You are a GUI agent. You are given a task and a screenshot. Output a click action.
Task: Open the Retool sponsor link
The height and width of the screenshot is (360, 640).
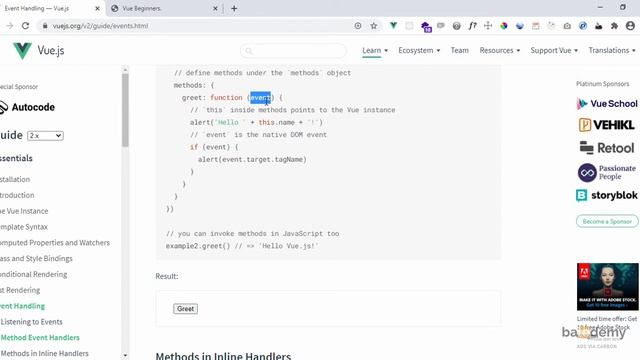(607, 148)
